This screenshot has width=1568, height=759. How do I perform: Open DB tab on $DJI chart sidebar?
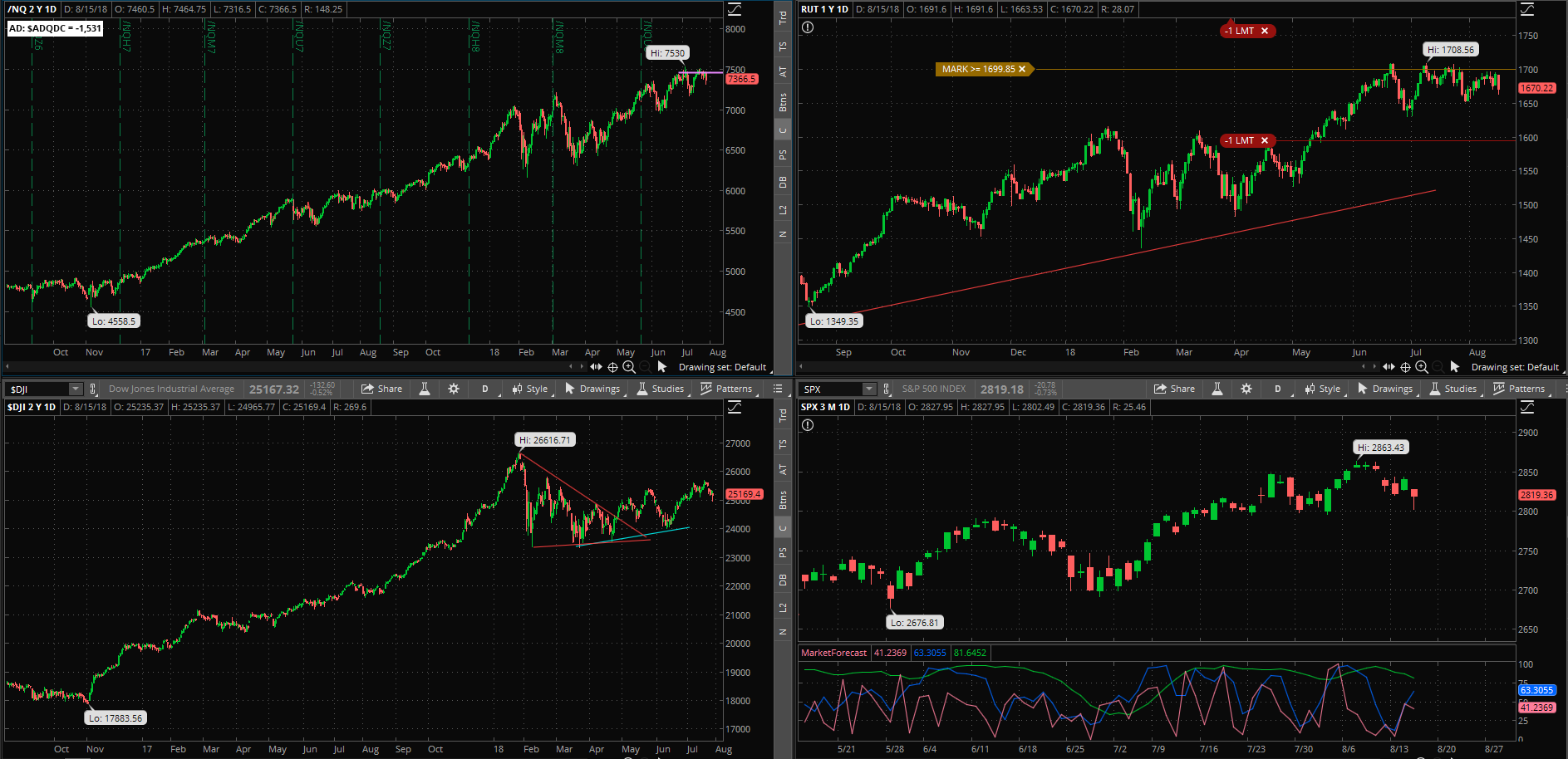(x=783, y=580)
